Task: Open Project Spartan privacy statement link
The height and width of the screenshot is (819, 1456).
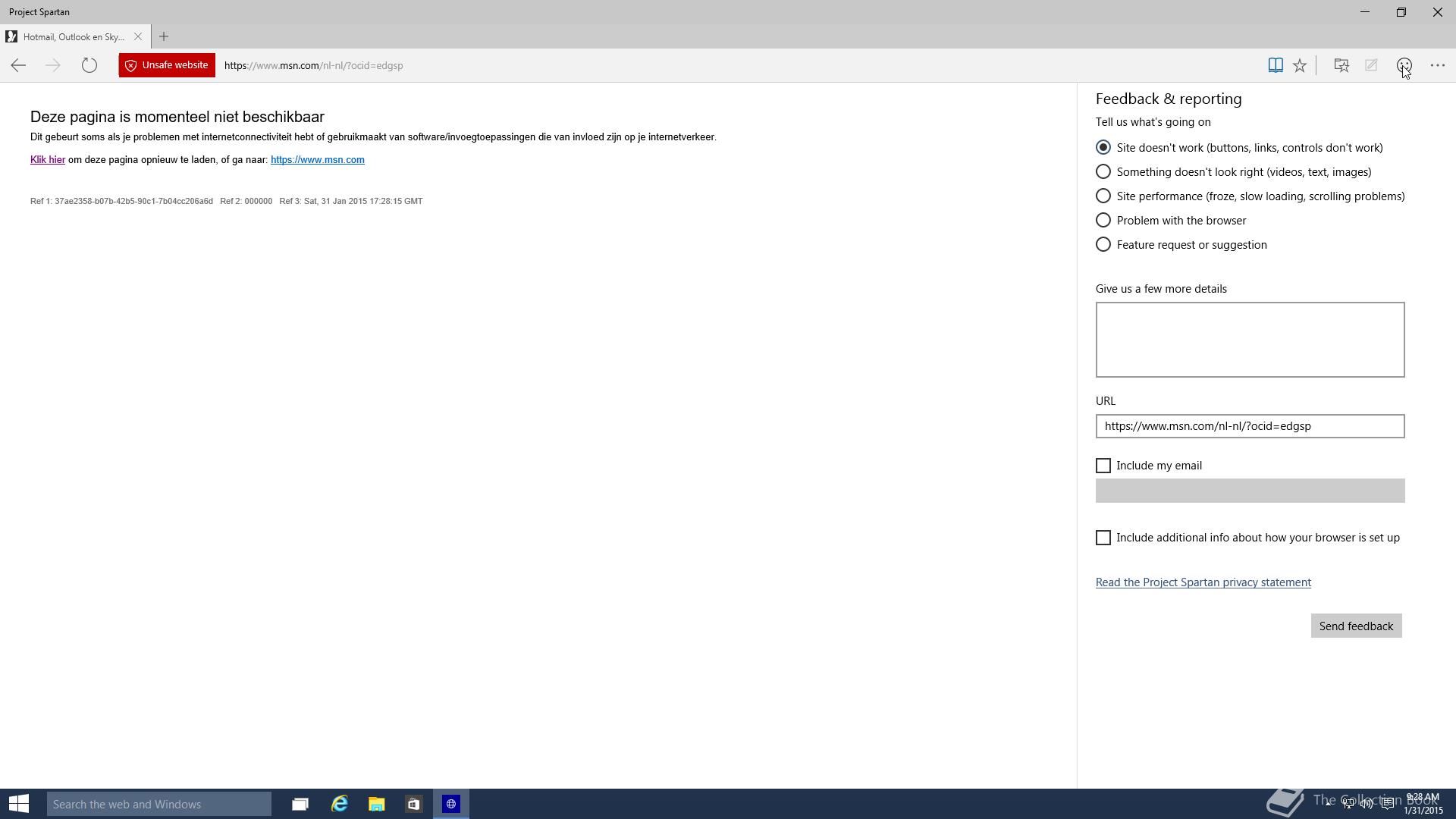Action: (1203, 582)
